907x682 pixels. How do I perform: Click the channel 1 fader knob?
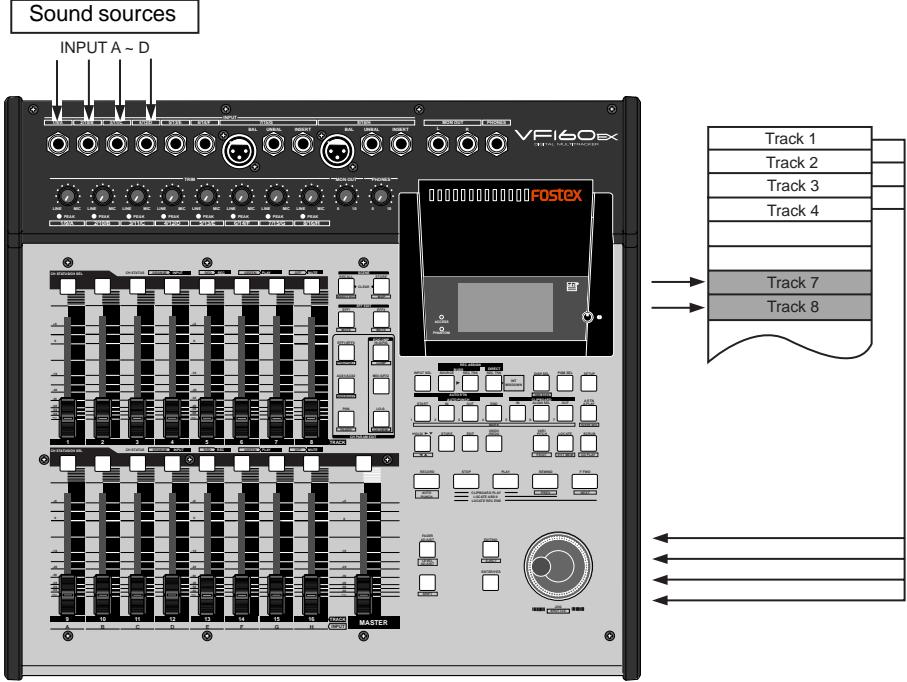click(68, 418)
